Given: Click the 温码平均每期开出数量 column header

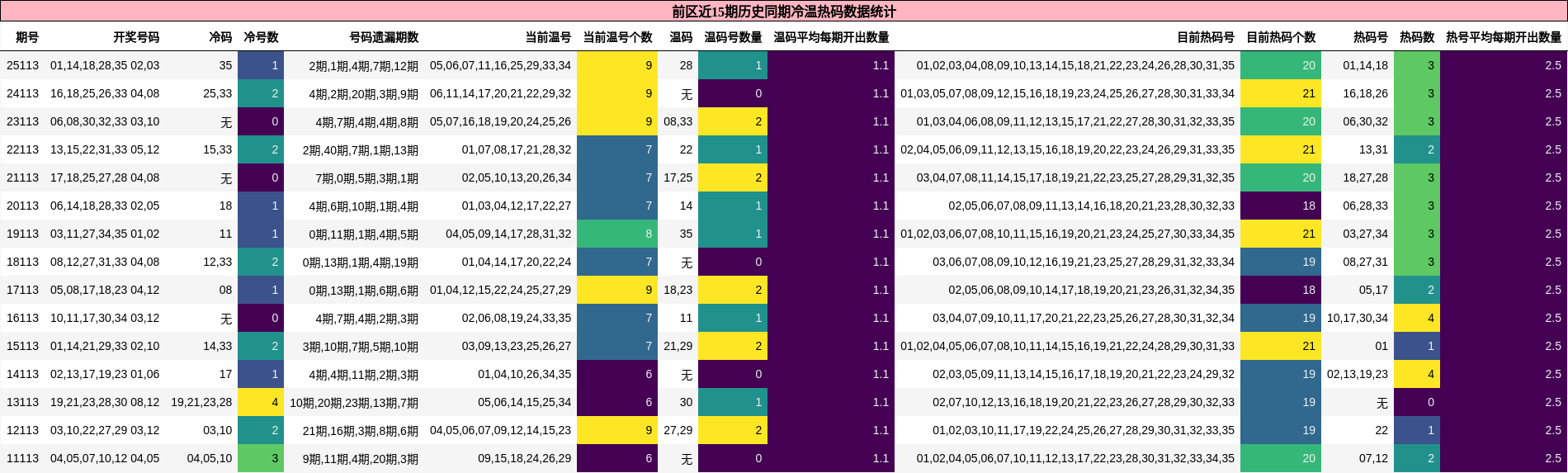Looking at the screenshot, I should (x=831, y=37).
